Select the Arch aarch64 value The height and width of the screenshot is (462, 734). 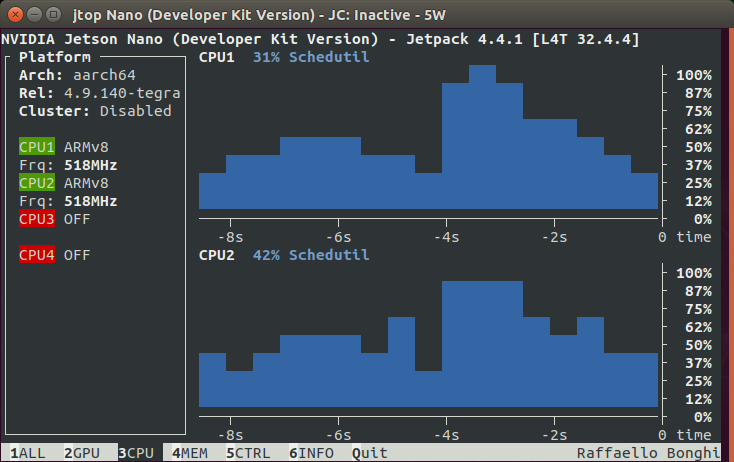[x=104, y=75]
